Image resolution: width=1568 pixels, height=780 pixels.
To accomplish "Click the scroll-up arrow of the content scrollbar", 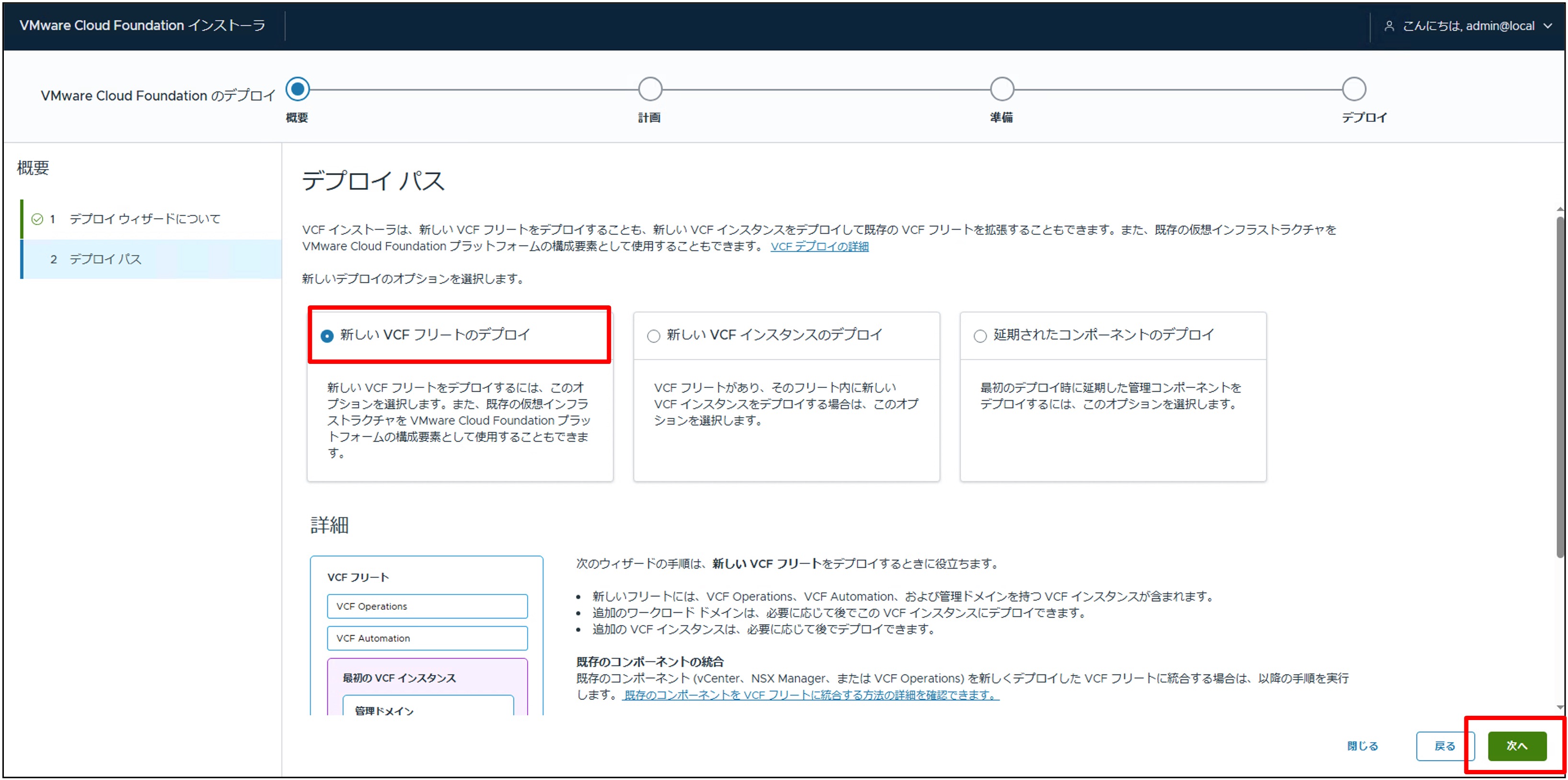I will pos(1560,210).
